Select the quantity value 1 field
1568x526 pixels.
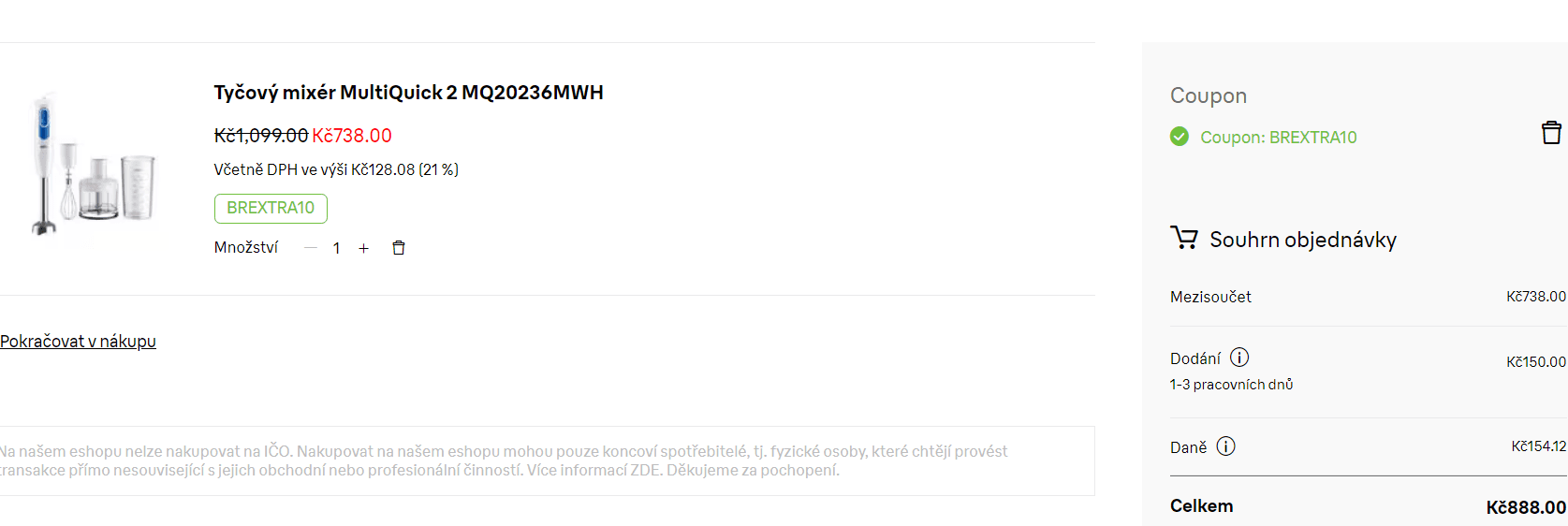point(337,248)
